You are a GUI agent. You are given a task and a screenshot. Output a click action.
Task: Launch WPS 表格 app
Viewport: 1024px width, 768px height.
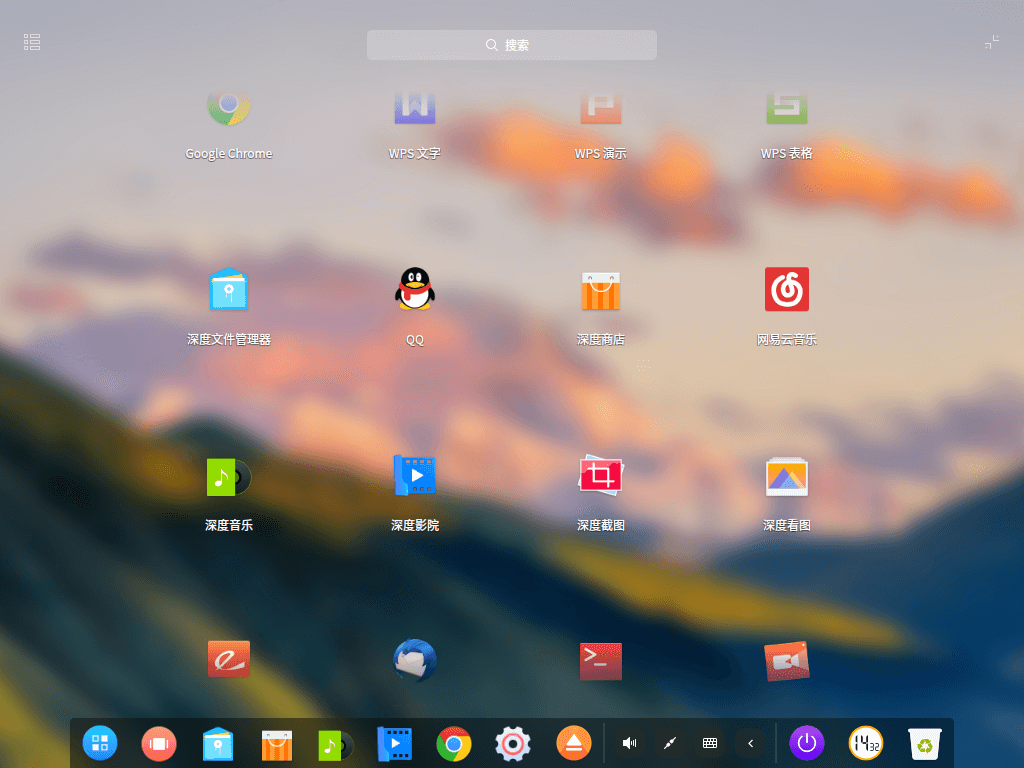coord(787,109)
